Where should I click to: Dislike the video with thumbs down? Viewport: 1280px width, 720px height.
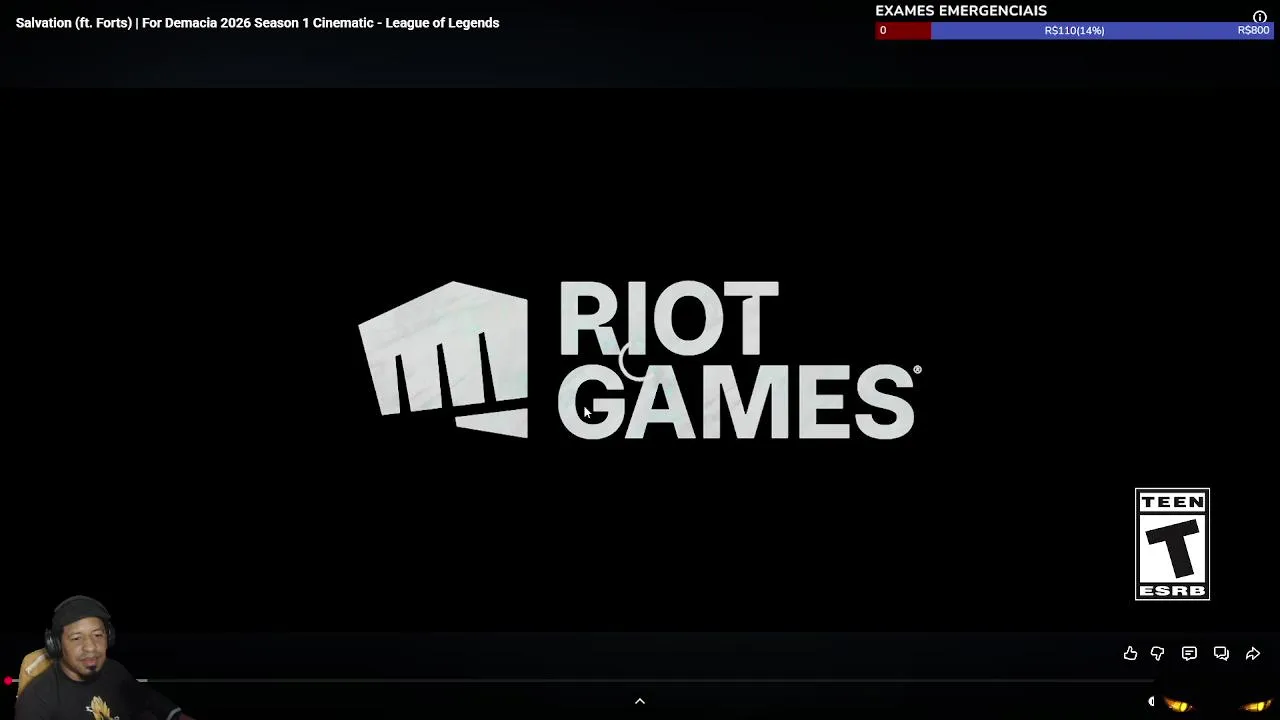(x=1157, y=653)
